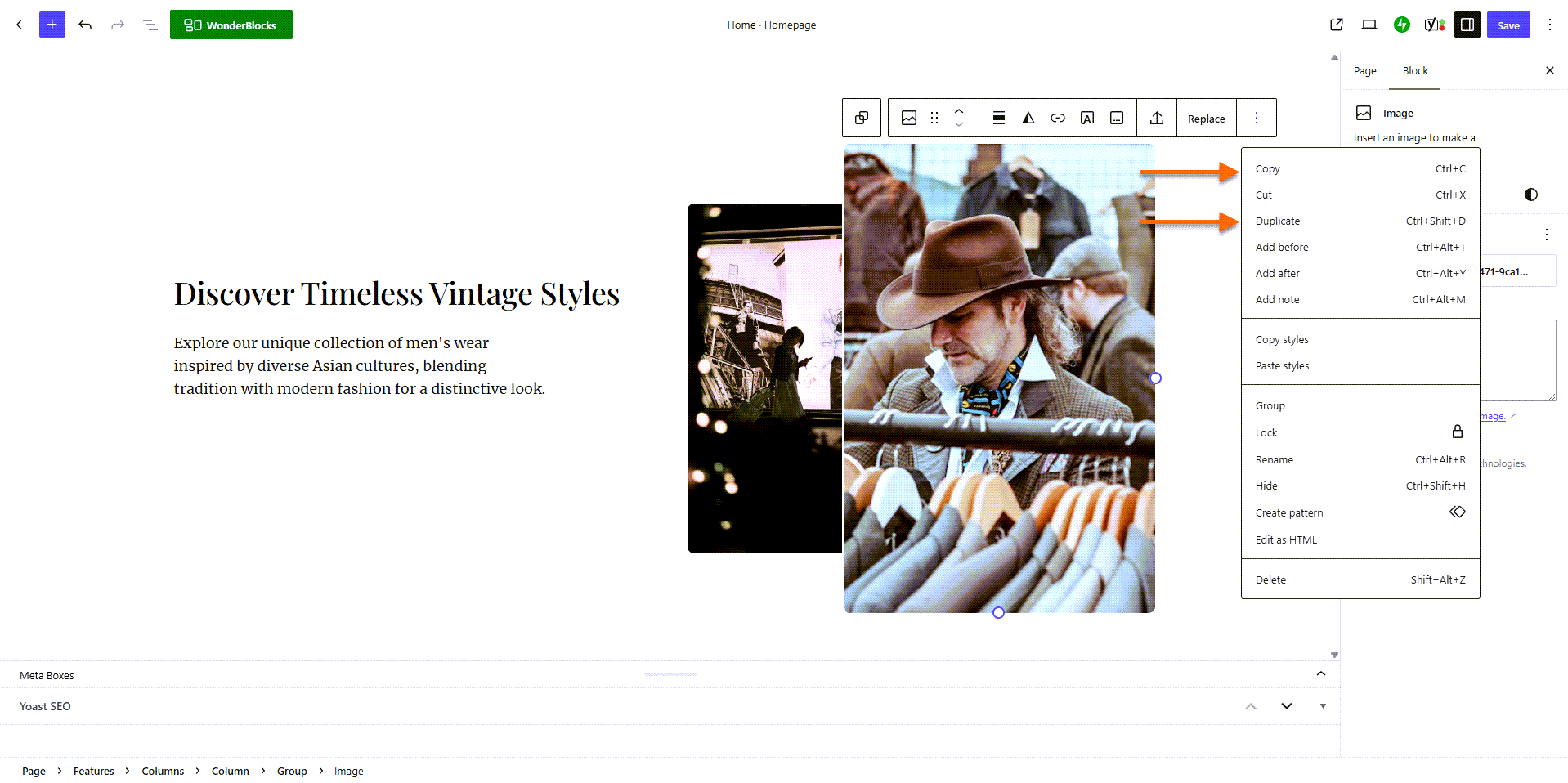Open the Document Overview list view
This screenshot has height=783, width=1568.
[x=150, y=25]
